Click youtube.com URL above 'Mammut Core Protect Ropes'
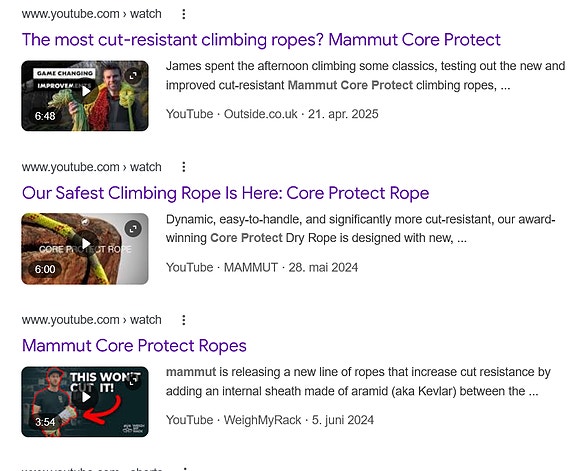This screenshot has height=471, width=575. [91, 320]
